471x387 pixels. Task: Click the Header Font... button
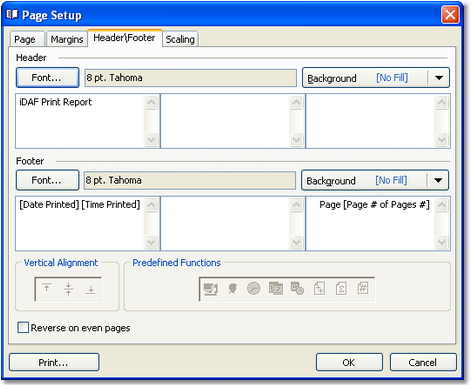coord(47,78)
